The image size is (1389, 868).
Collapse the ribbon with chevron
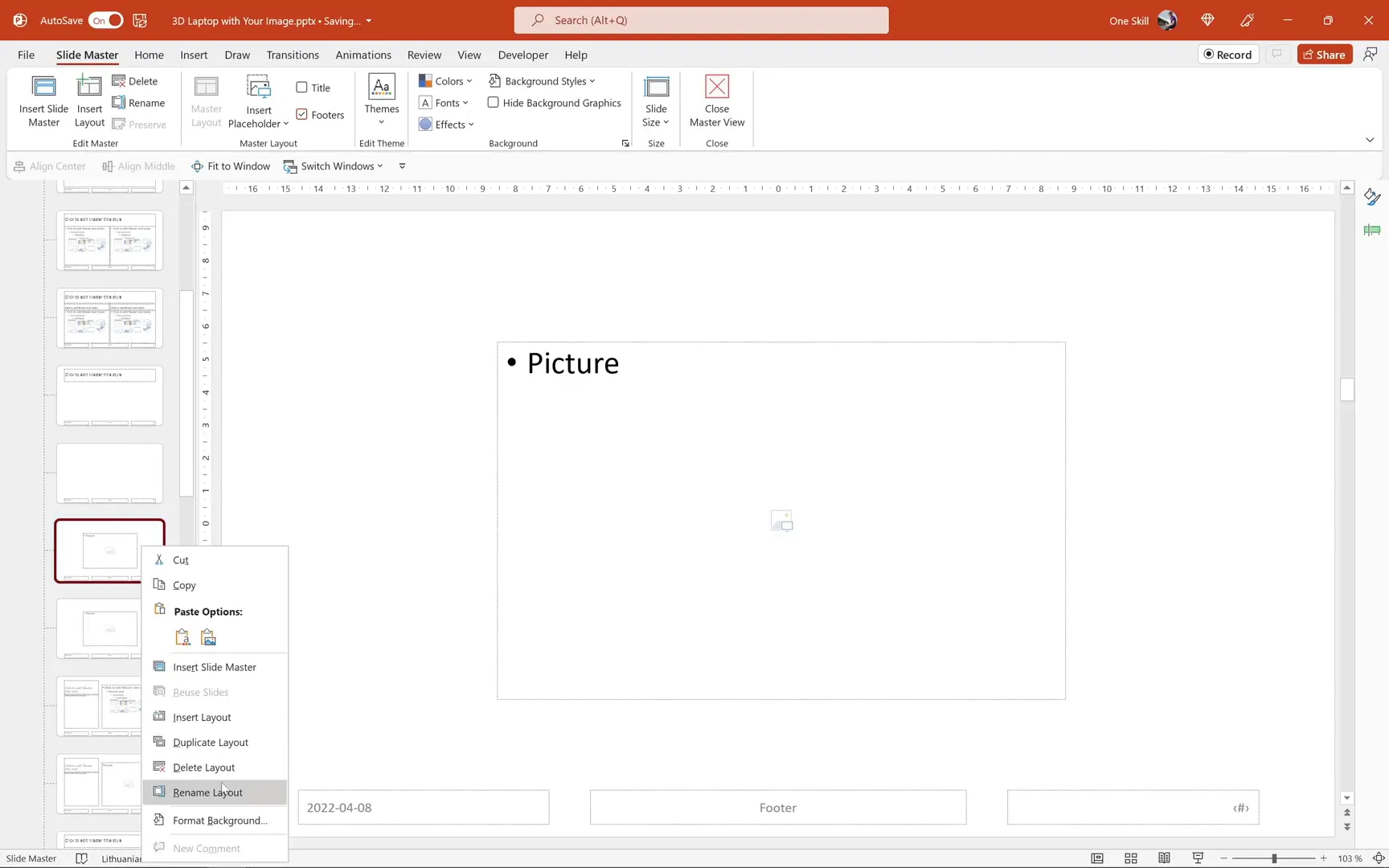click(1370, 140)
